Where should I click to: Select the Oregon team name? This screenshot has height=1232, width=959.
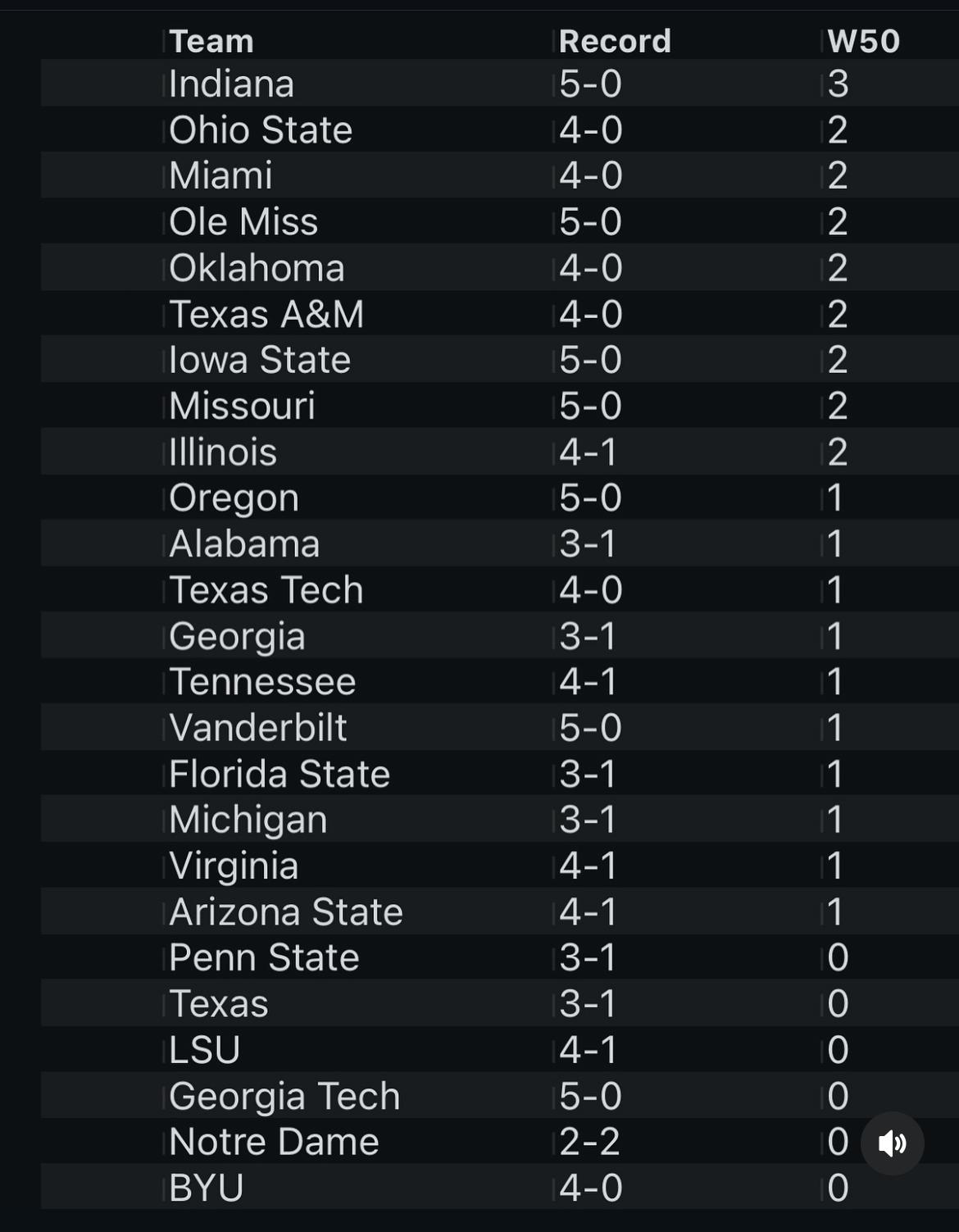(x=234, y=498)
